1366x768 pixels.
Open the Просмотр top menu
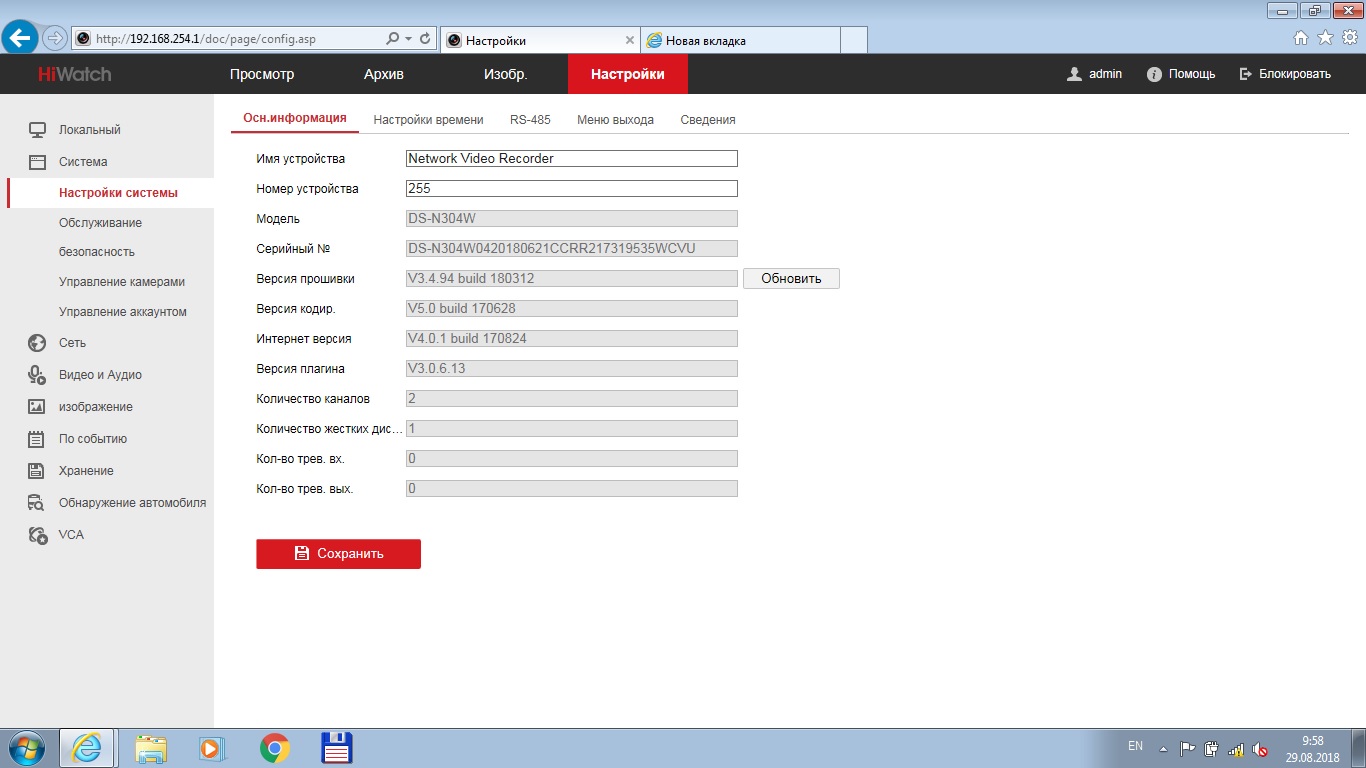(262, 74)
